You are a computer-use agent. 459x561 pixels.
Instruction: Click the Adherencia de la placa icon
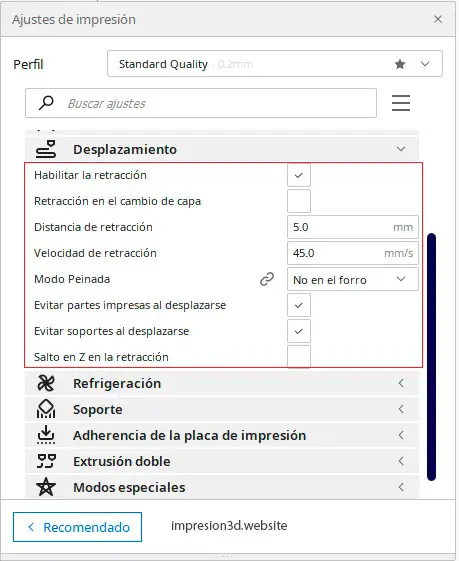[x=46, y=435]
